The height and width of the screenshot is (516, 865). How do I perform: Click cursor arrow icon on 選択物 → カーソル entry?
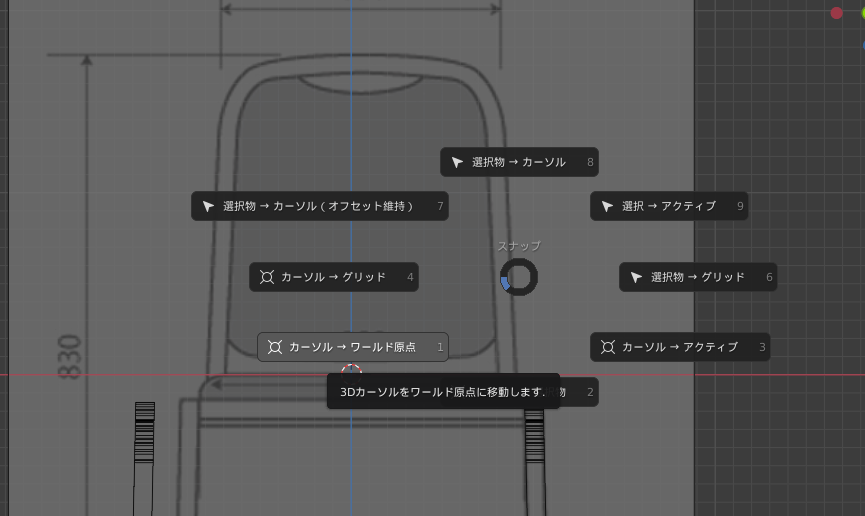457,162
